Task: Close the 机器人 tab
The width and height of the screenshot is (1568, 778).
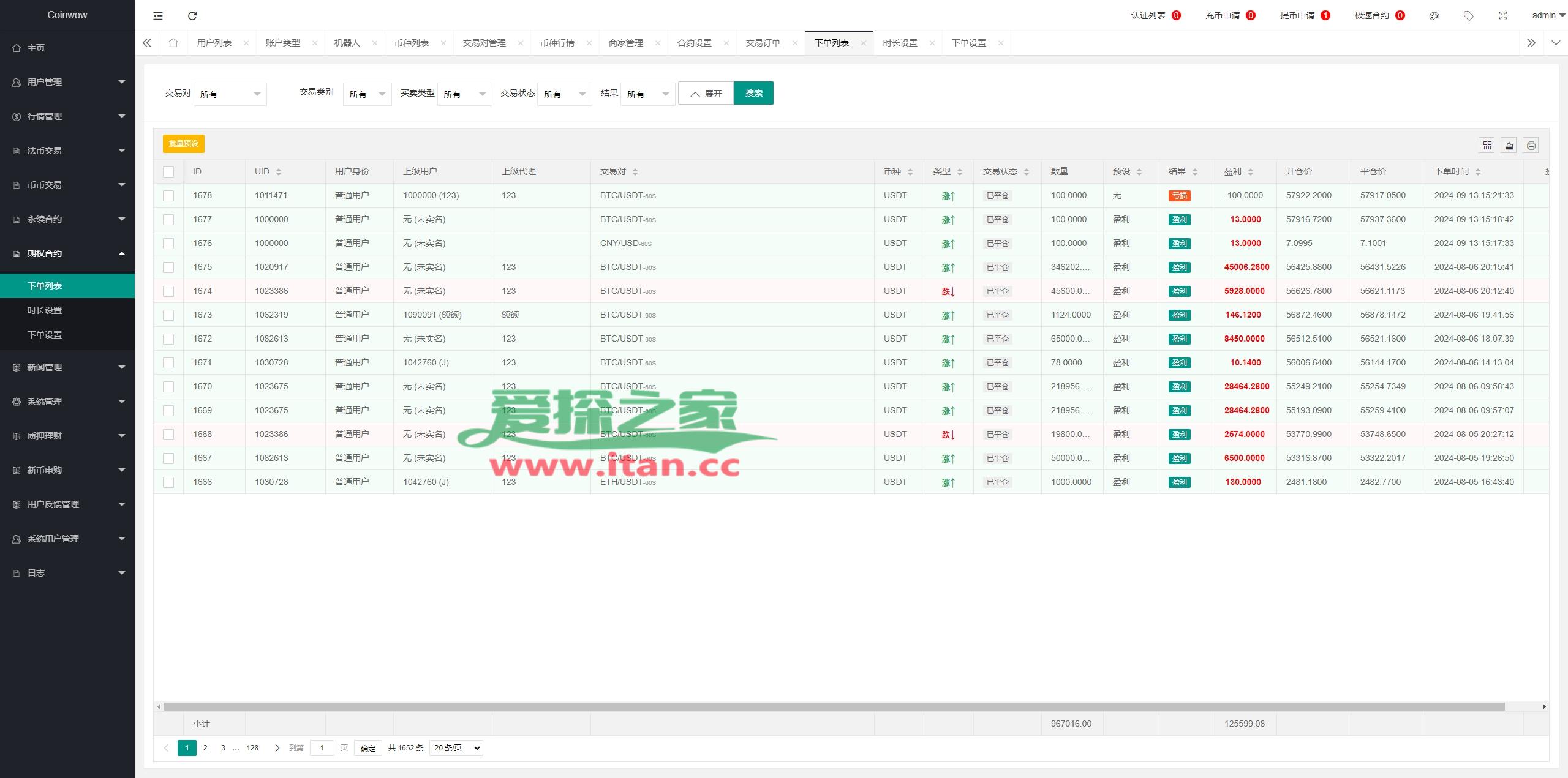Action: [x=375, y=43]
